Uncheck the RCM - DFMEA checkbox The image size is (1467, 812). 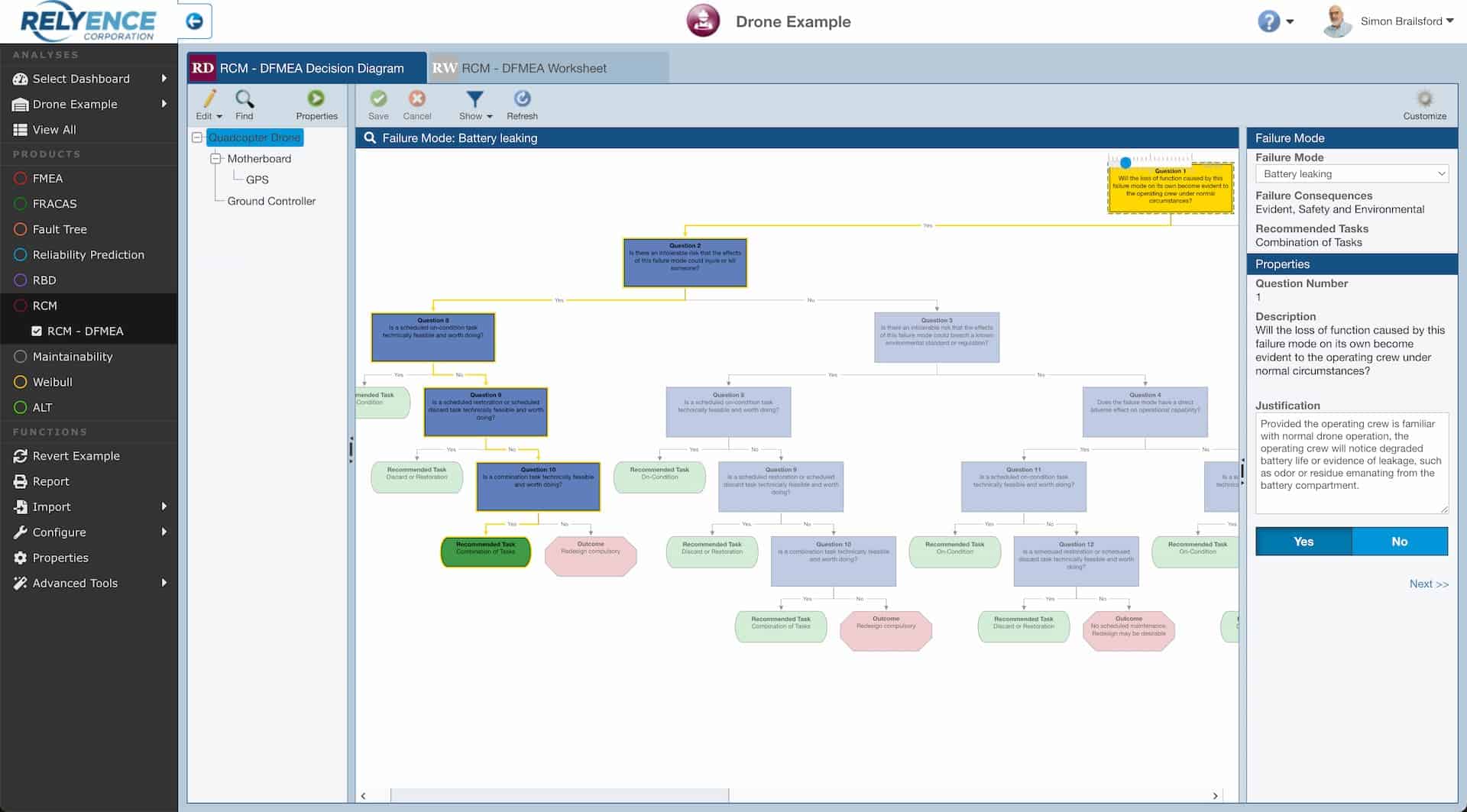point(36,332)
